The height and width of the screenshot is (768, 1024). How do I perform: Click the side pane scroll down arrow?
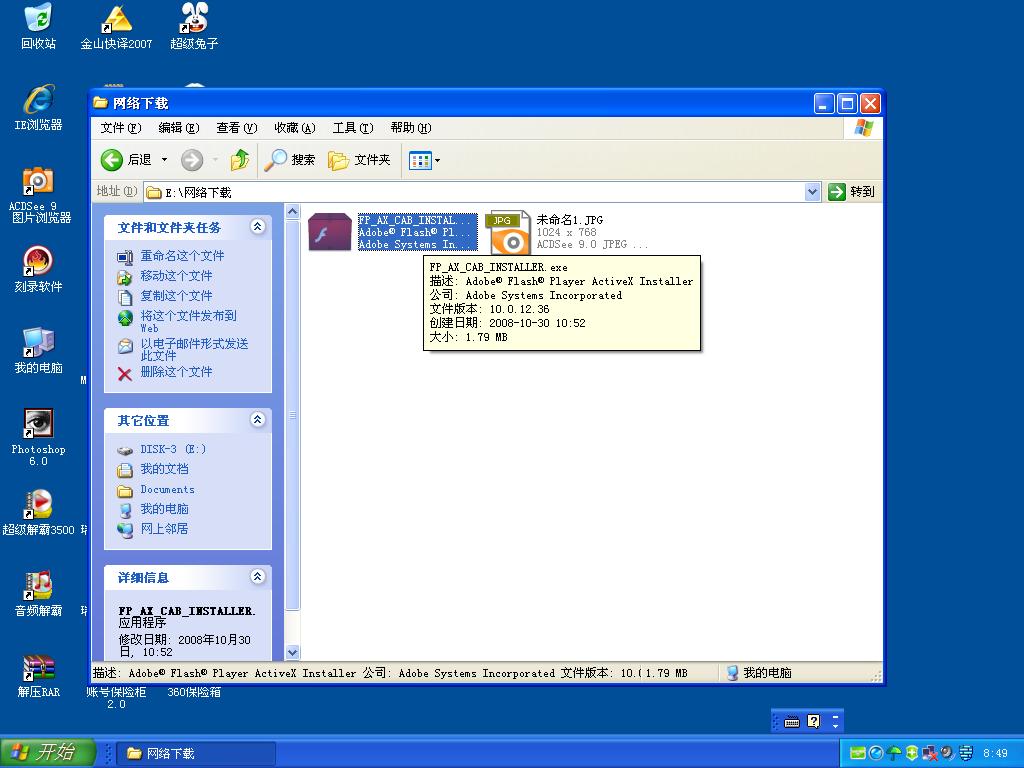293,652
